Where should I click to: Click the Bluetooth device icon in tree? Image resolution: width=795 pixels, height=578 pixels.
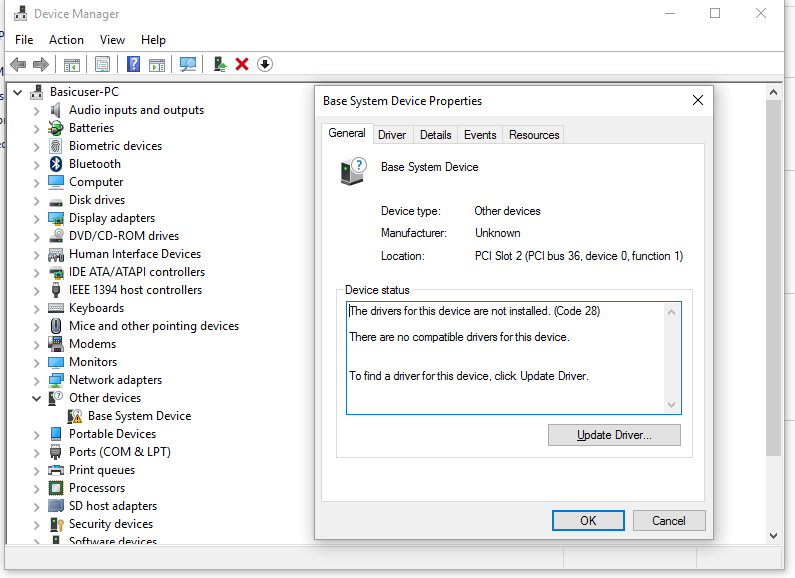(x=57, y=164)
